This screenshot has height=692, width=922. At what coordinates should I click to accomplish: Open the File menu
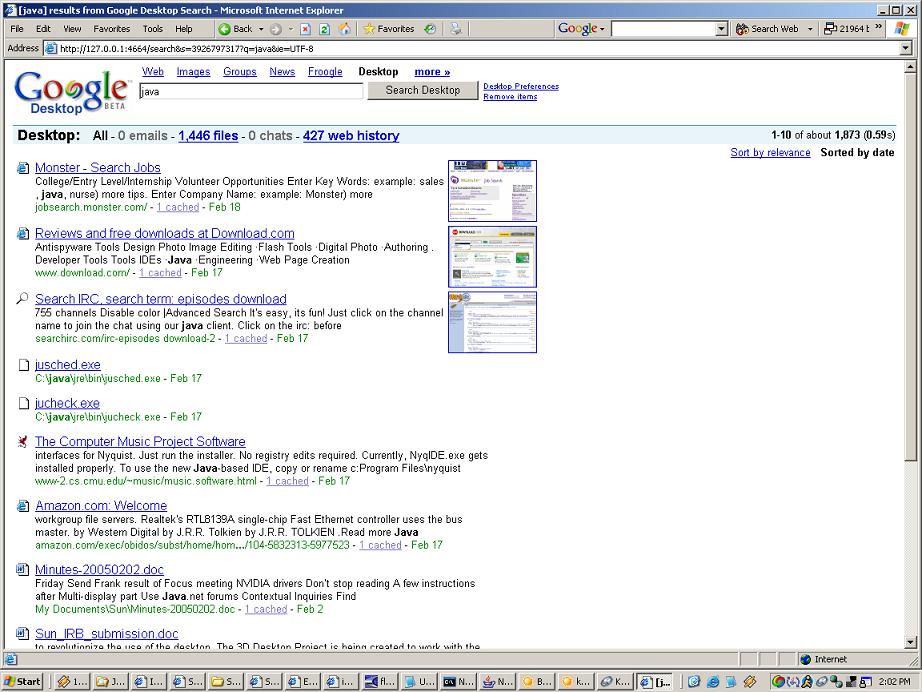point(17,29)
